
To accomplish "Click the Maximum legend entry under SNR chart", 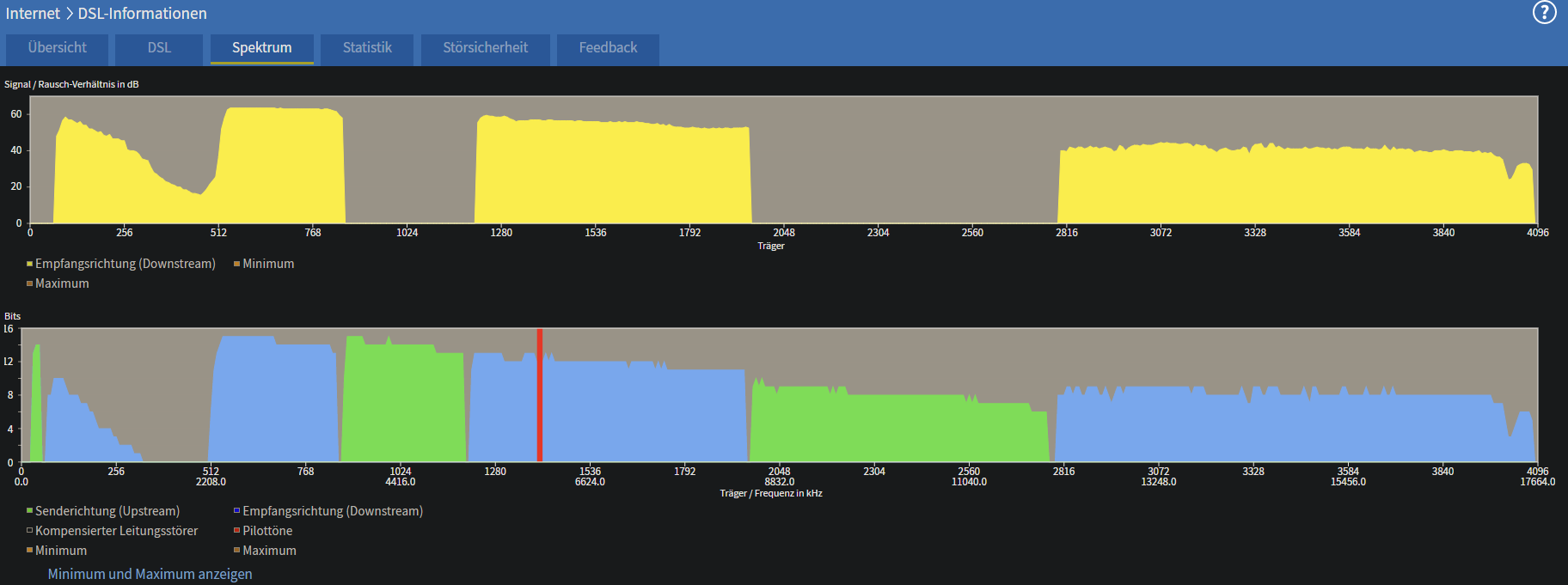I will point(58,283).
